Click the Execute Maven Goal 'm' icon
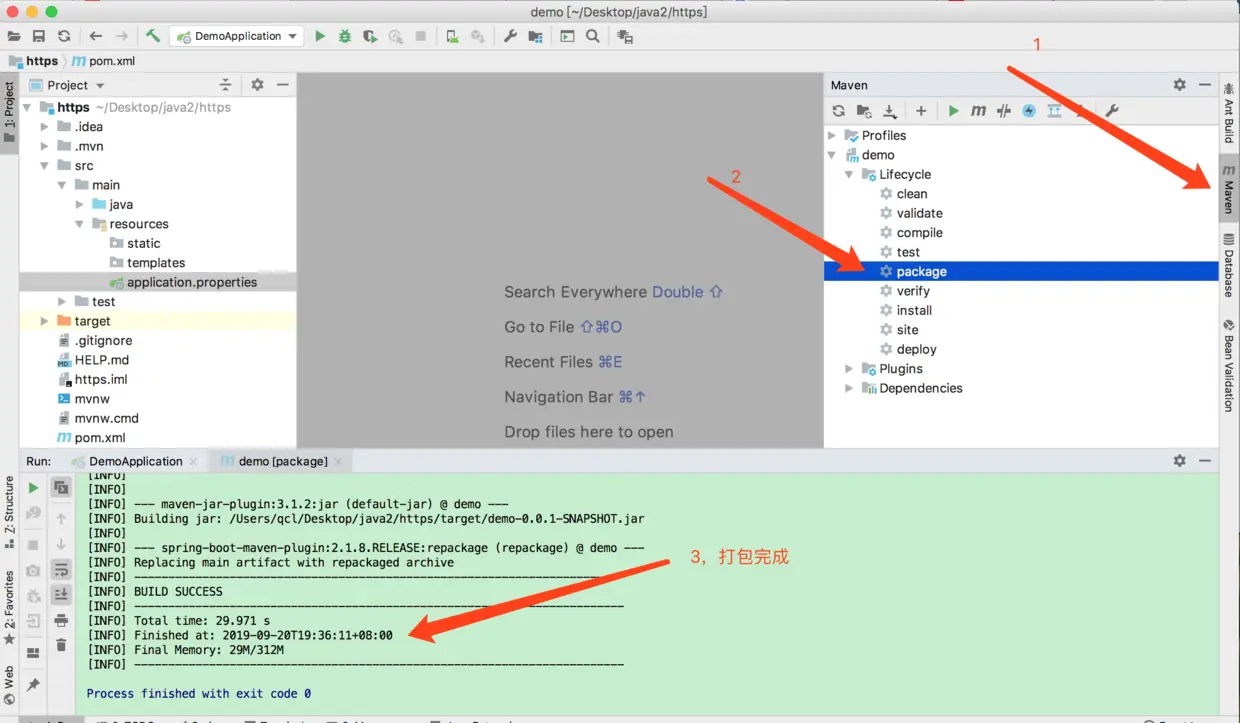Image resolution: width=1240 pixels, height=723 pixels. pyautogui.click(x=978, y=111)
